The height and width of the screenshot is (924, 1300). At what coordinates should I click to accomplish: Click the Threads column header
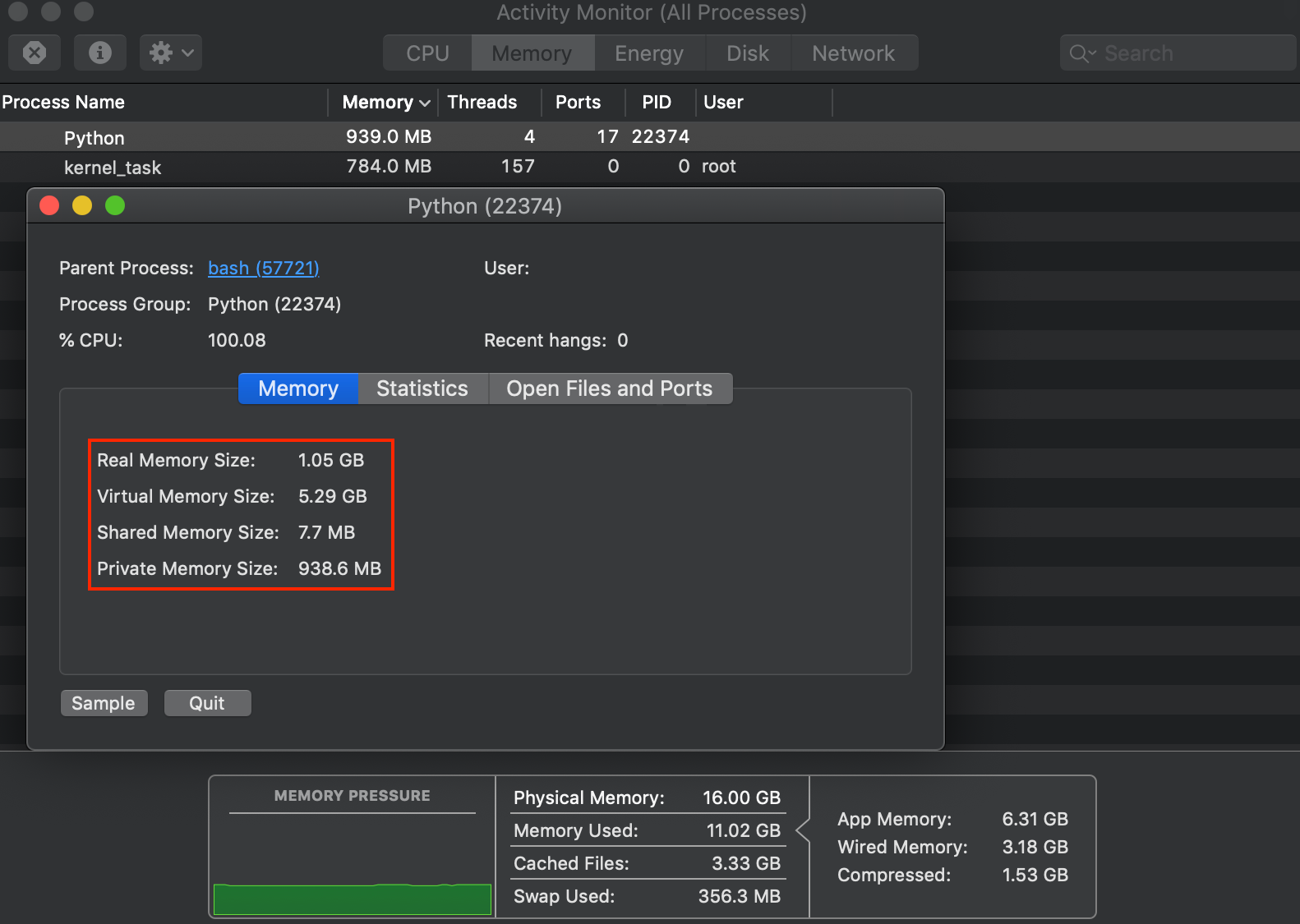[482, 102]
